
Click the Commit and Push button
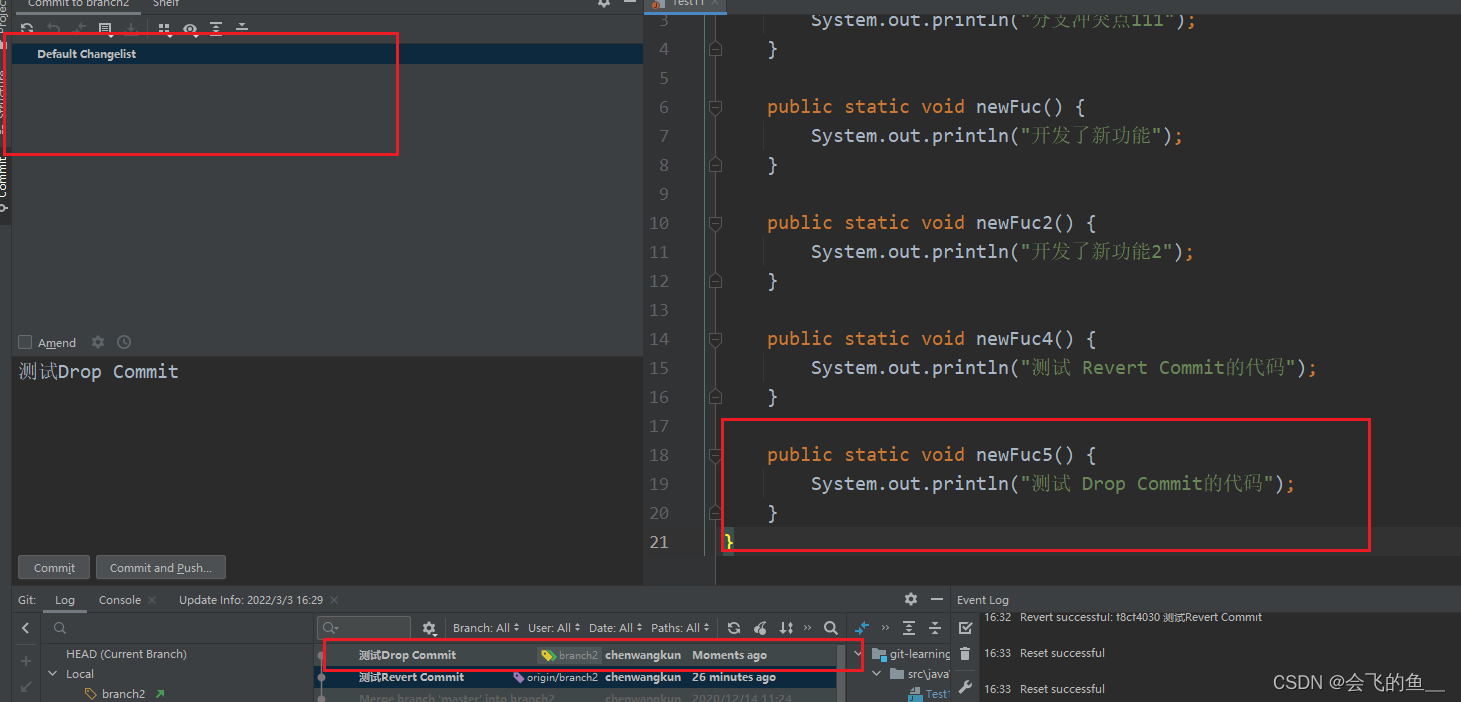click(161, 567)
